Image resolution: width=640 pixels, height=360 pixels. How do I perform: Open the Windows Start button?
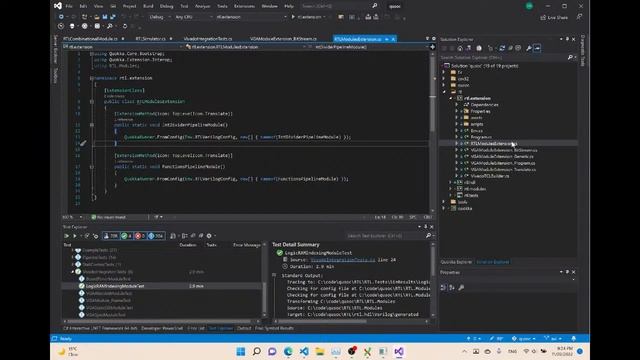[x=241, y=351]
